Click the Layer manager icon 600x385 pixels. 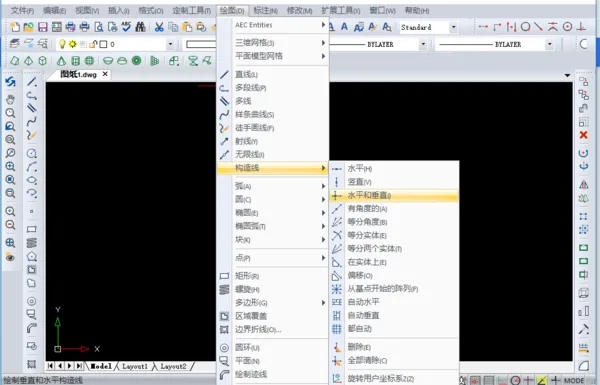(x=15, y=44)
